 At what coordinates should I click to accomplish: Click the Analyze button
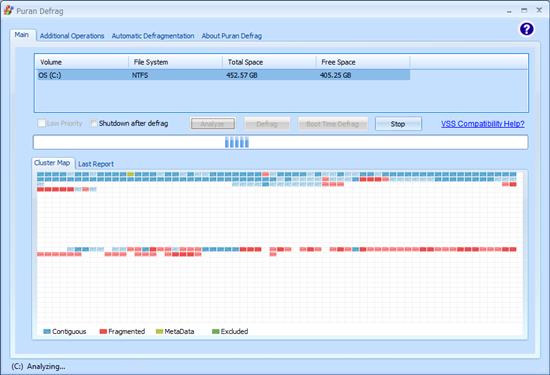pos(213,124)
